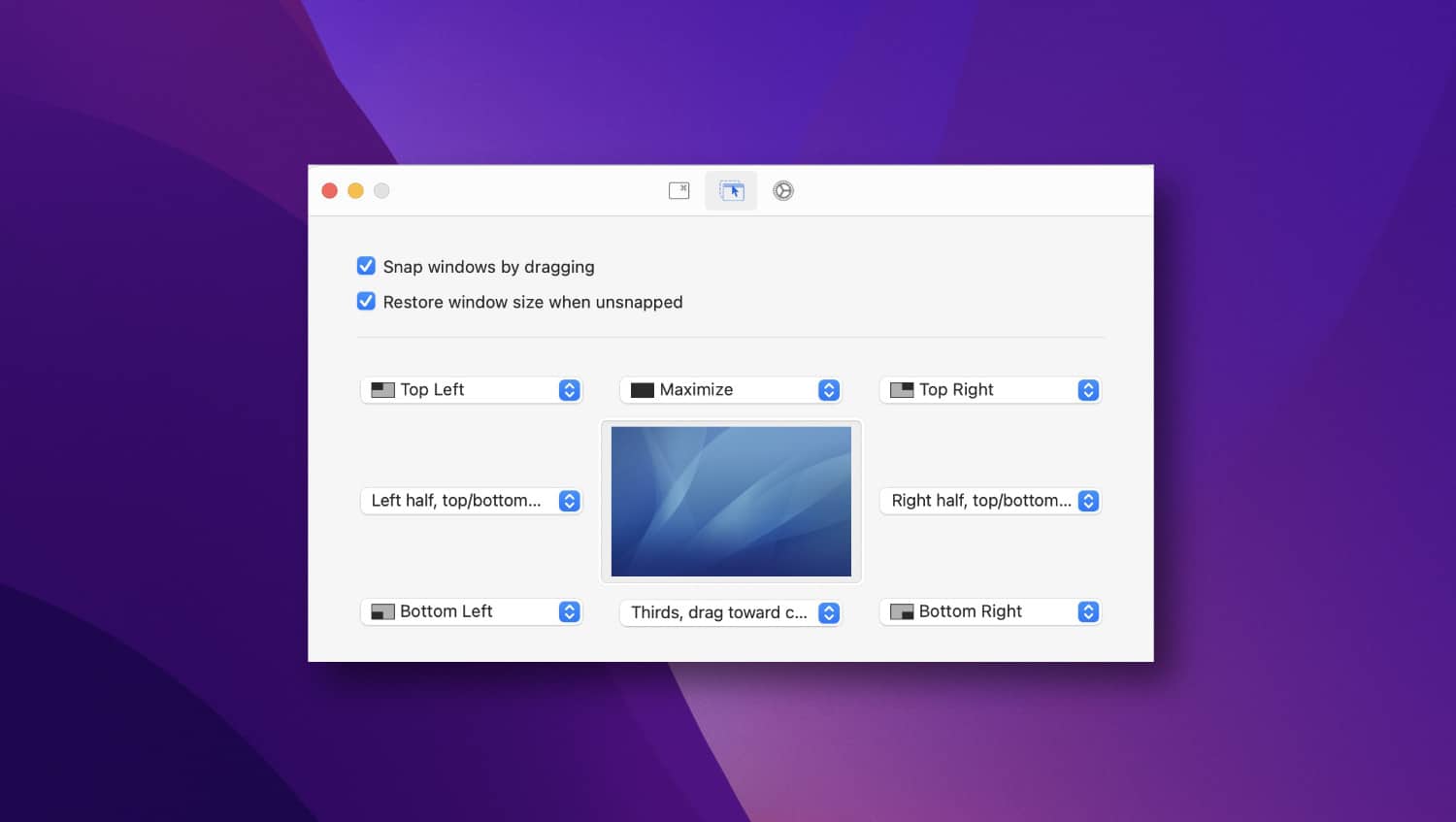The height and width of the screenshot is (822, 1456).
Task: Click the black Maximize layout icon
Action: [642, 390]
